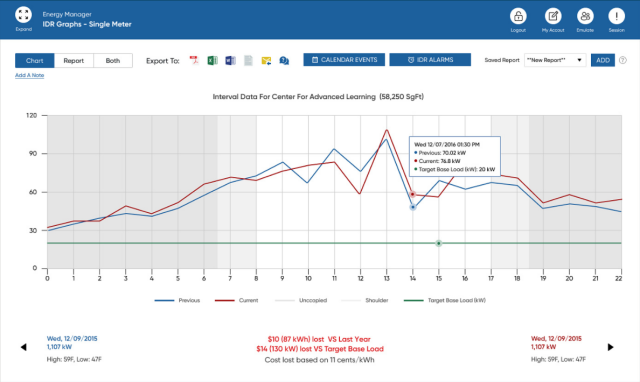Toggle Previous series in legend
Image resolution: width=640 pixels, height=382 pixels.
pos(177,300)
